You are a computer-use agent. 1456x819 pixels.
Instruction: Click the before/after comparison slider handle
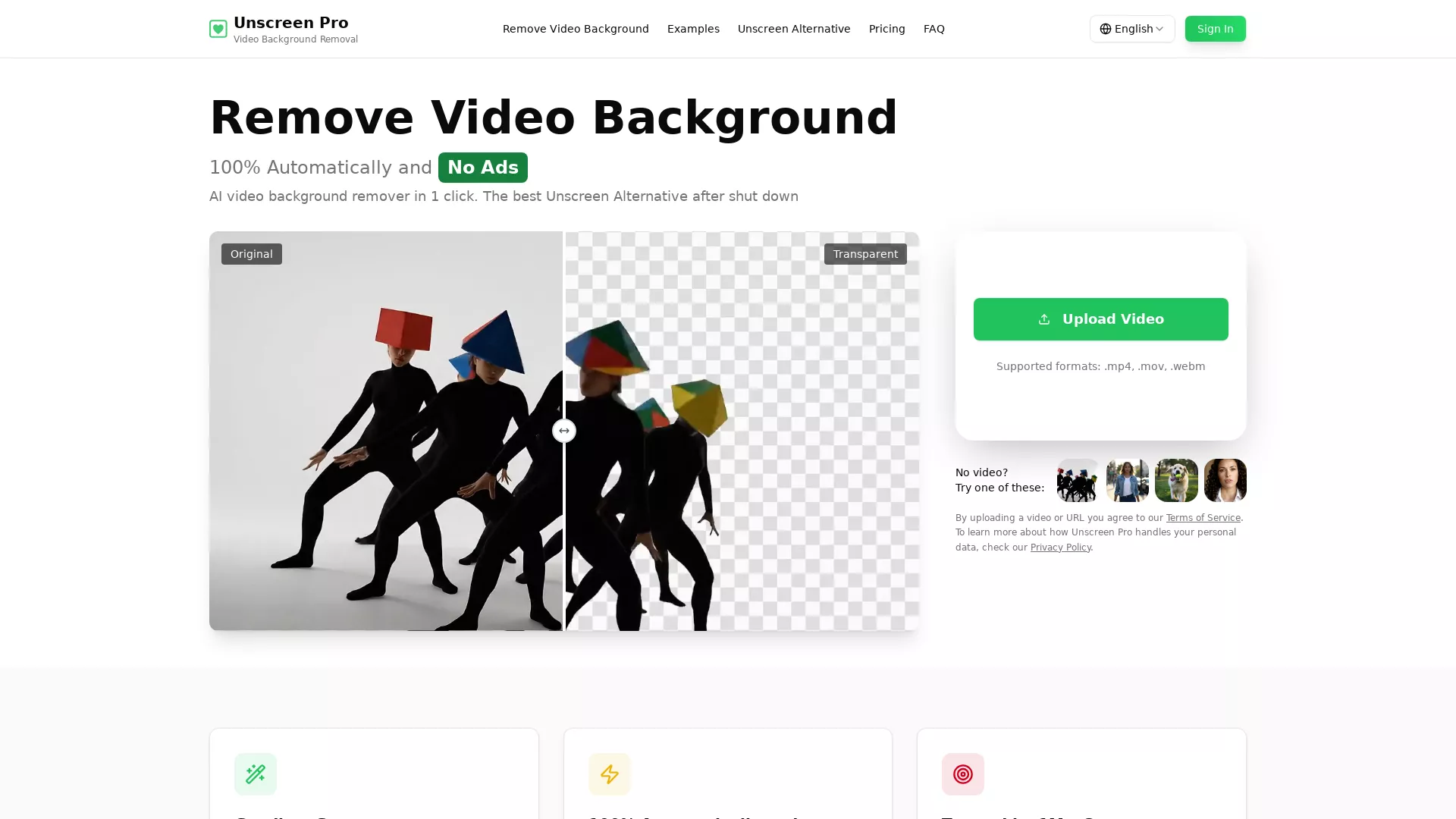(564, 430)
